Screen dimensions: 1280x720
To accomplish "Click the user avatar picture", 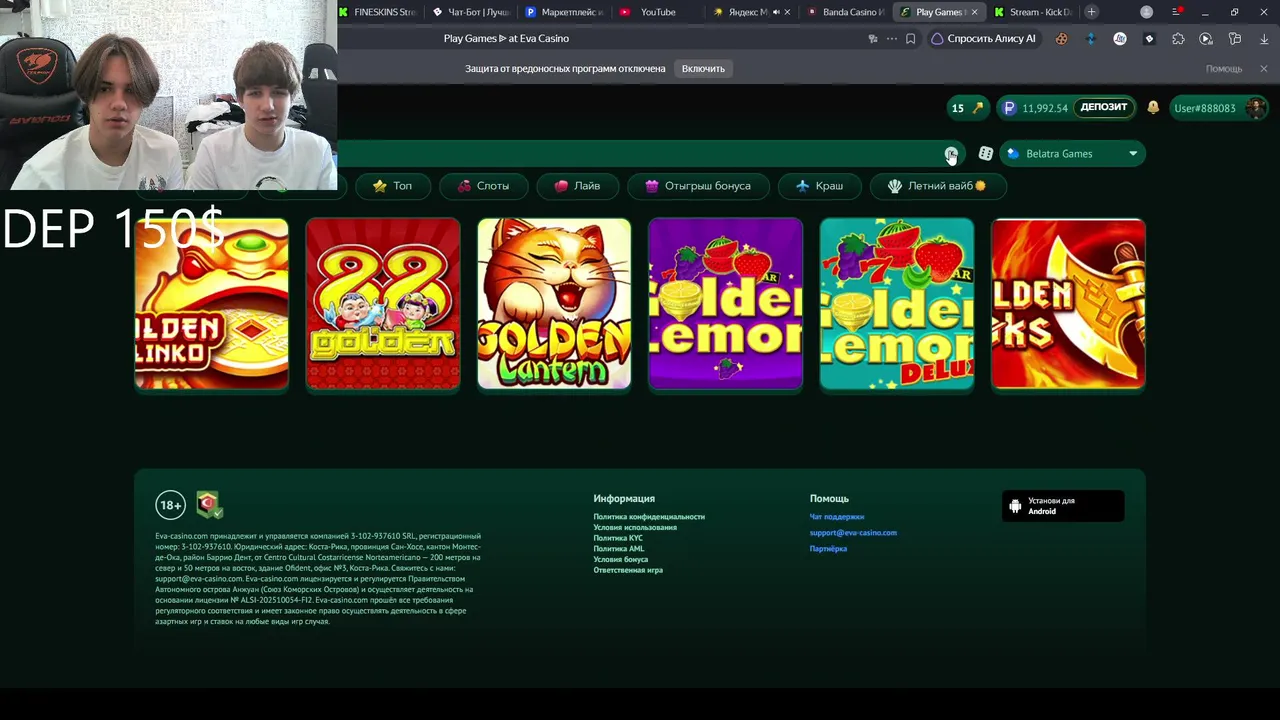I will 1256,108.
